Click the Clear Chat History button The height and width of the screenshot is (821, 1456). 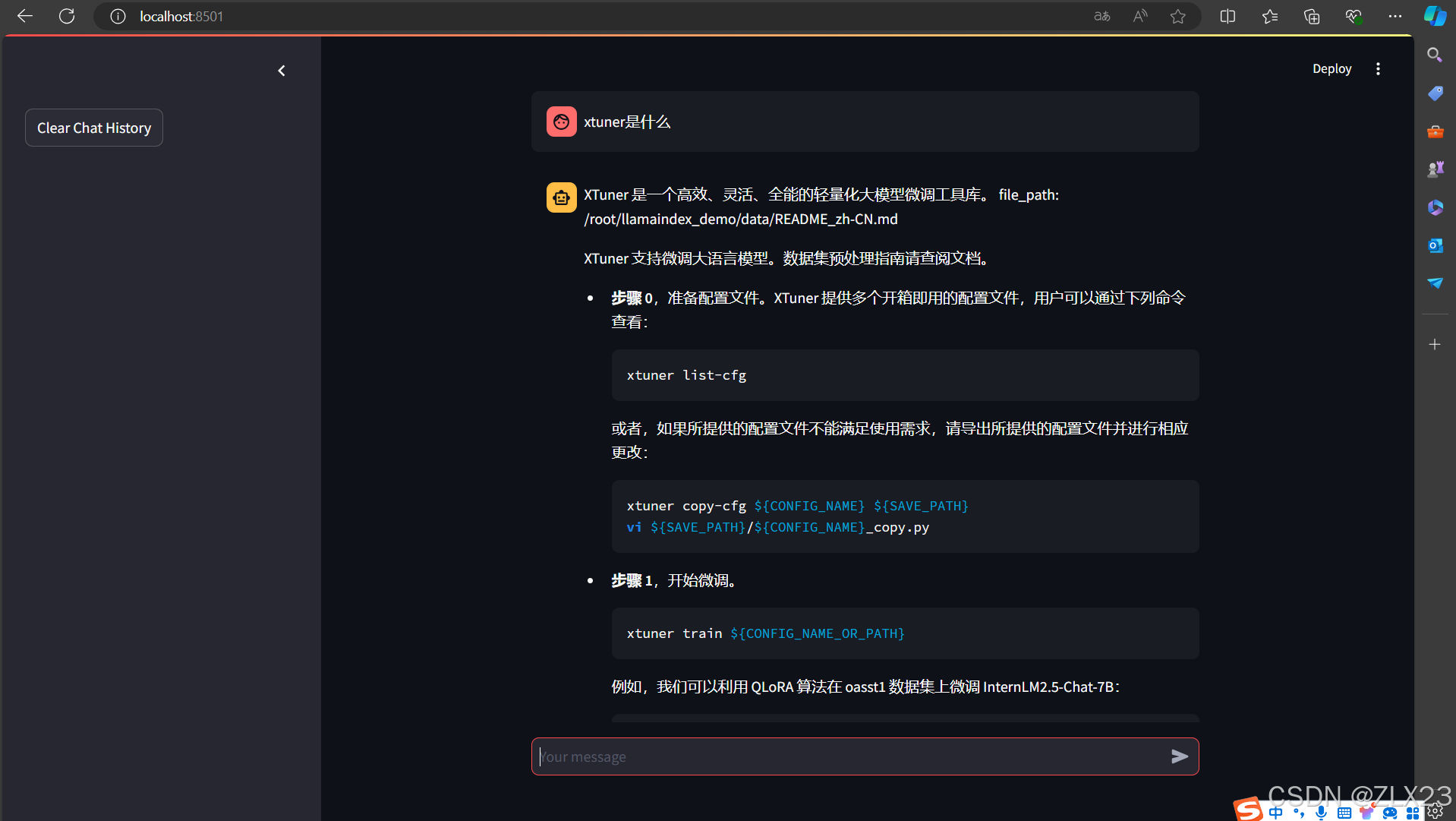pyautogui.click(x=93, y=128)
